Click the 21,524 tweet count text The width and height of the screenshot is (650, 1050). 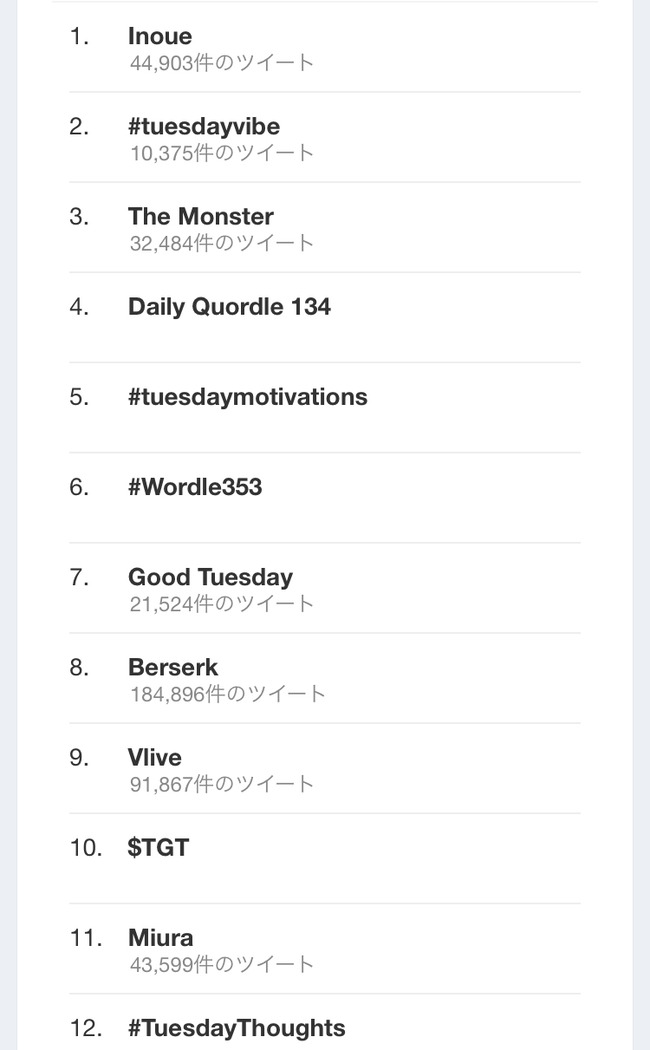tap(222, 603)
